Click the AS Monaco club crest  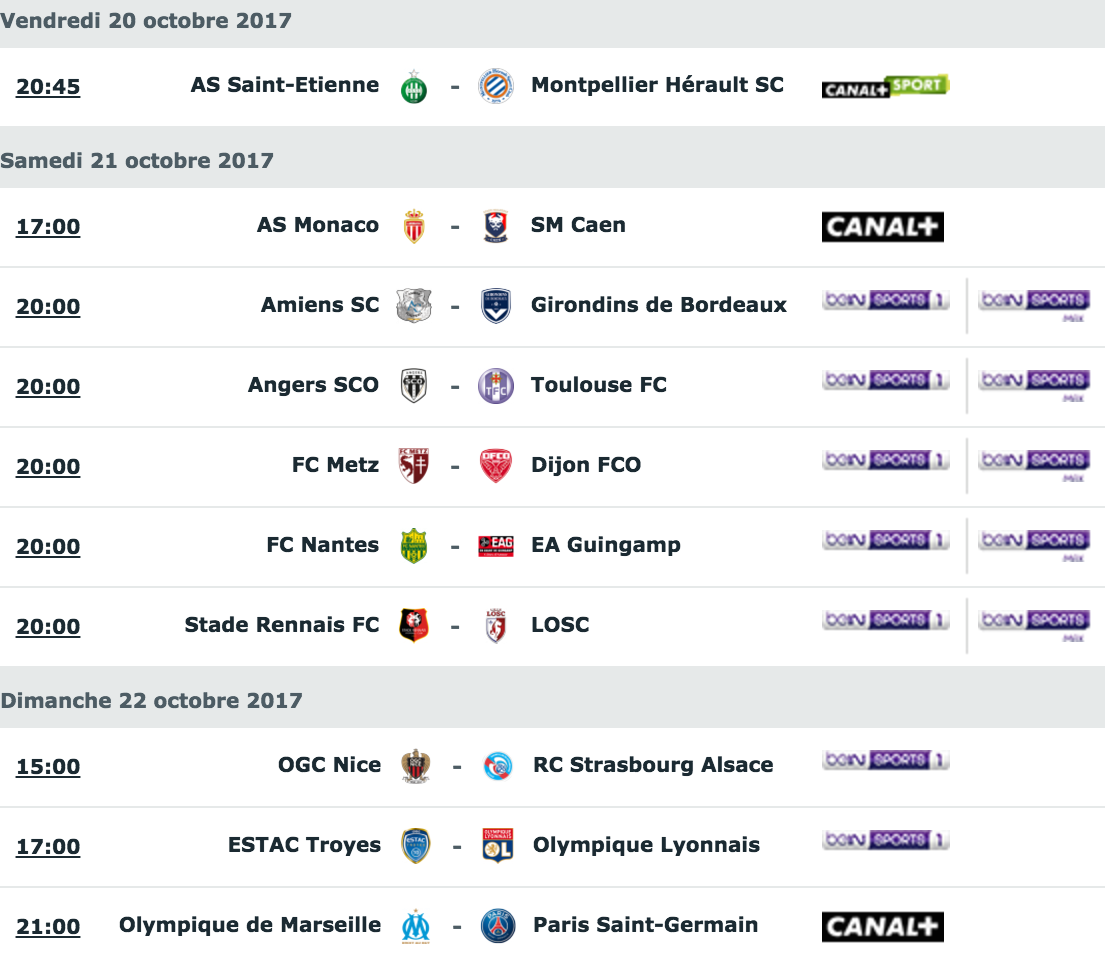tap(414, 226)
